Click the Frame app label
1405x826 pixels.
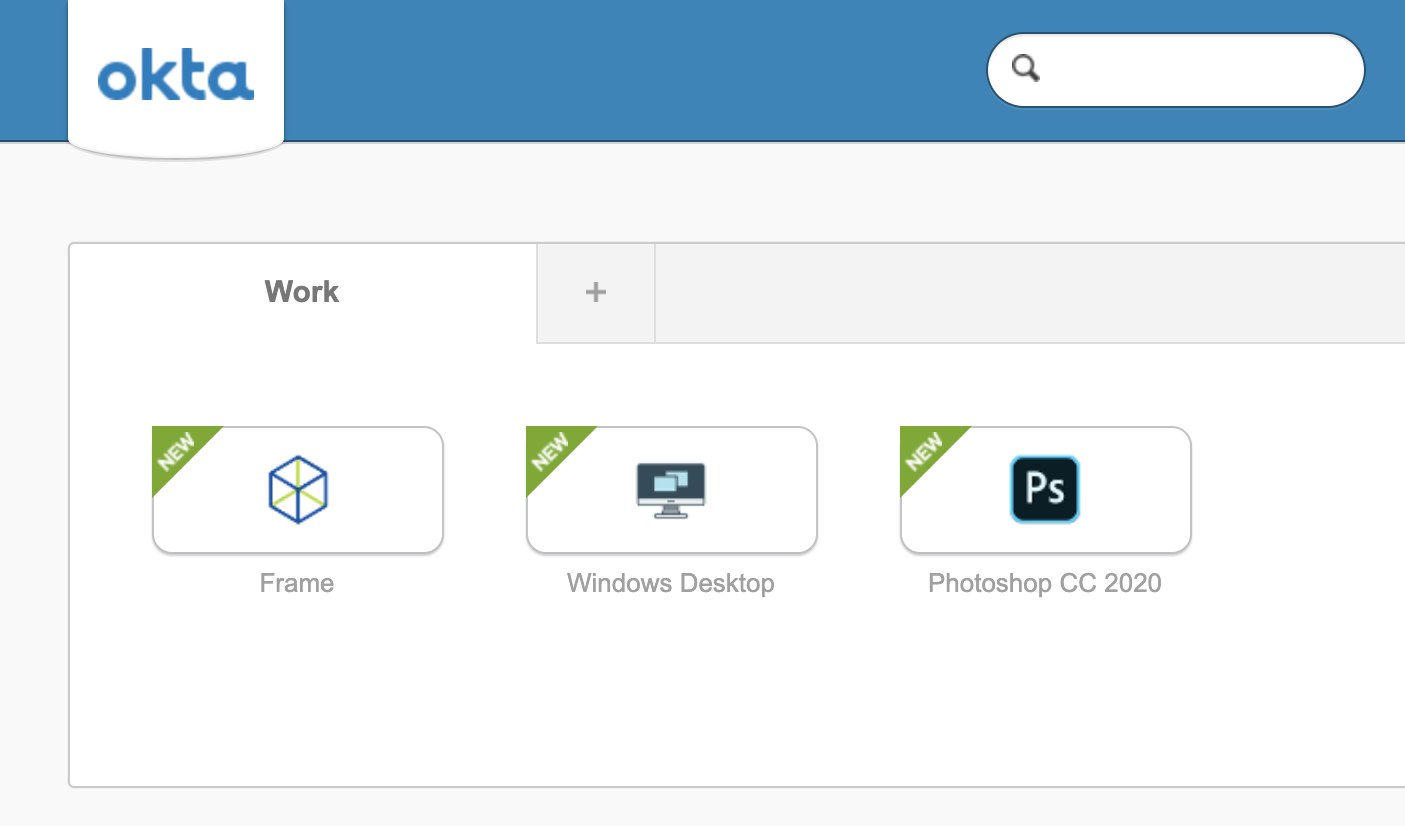[297, 583]
